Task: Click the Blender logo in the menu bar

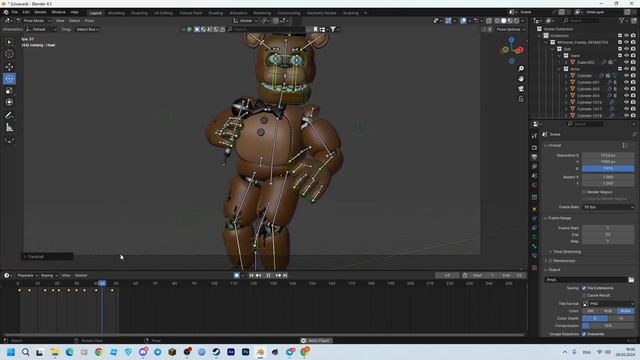Action: [x=6, y=12]
